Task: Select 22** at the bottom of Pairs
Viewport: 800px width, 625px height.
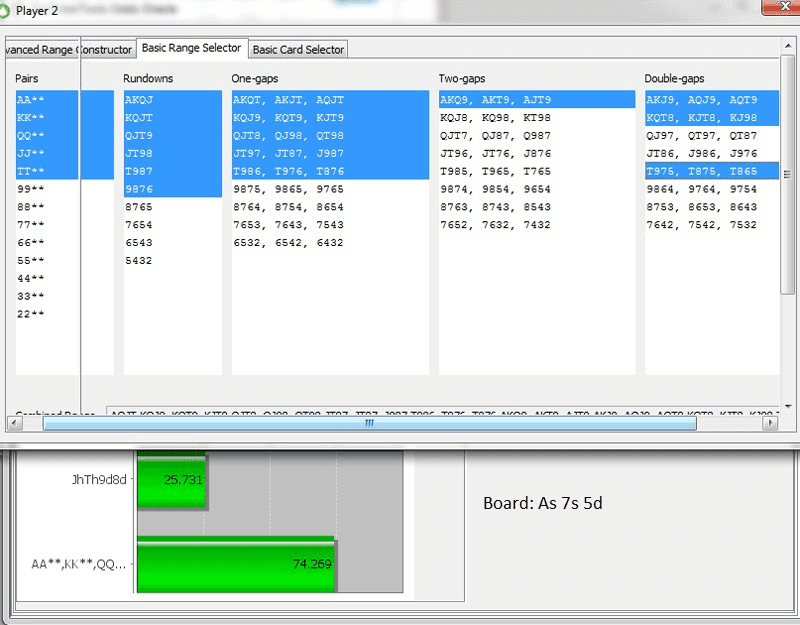Action: click(x=31, y=314)
